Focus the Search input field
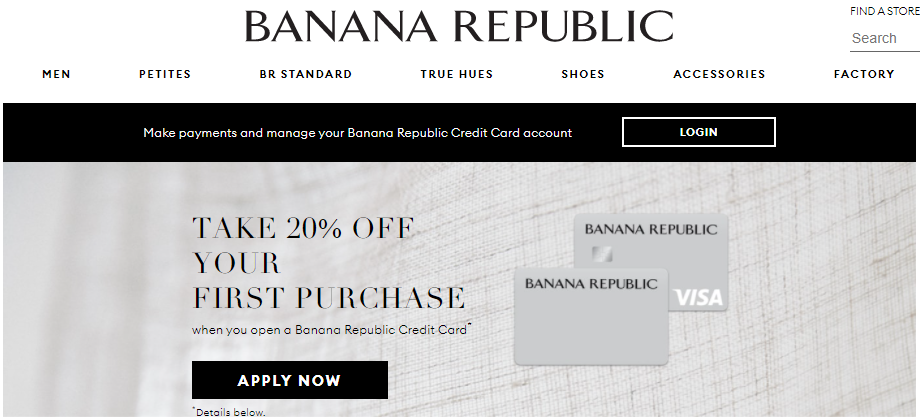The image size is (920, 418). (883, 38)
